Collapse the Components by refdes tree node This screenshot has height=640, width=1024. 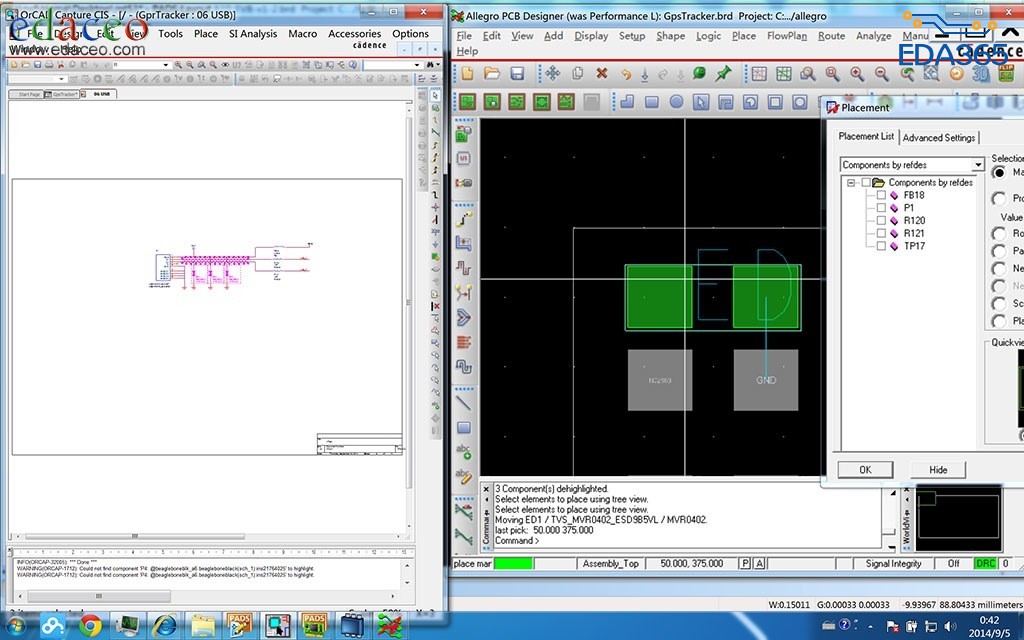(851, 183)
